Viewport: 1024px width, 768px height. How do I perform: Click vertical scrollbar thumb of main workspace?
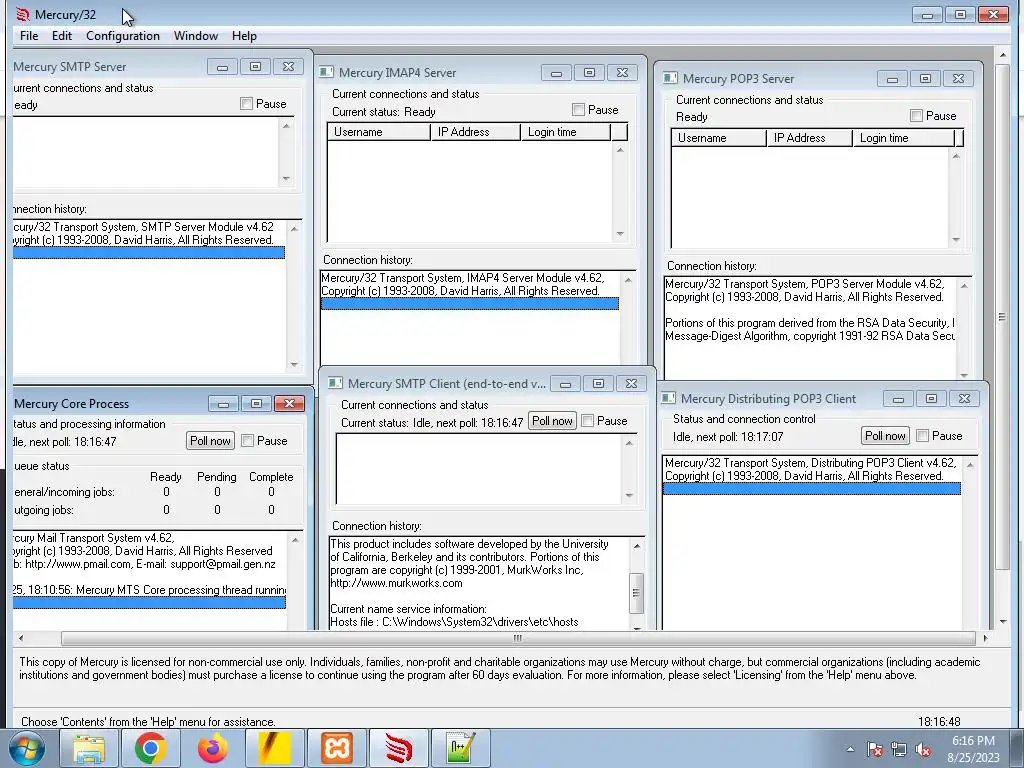1002,317
